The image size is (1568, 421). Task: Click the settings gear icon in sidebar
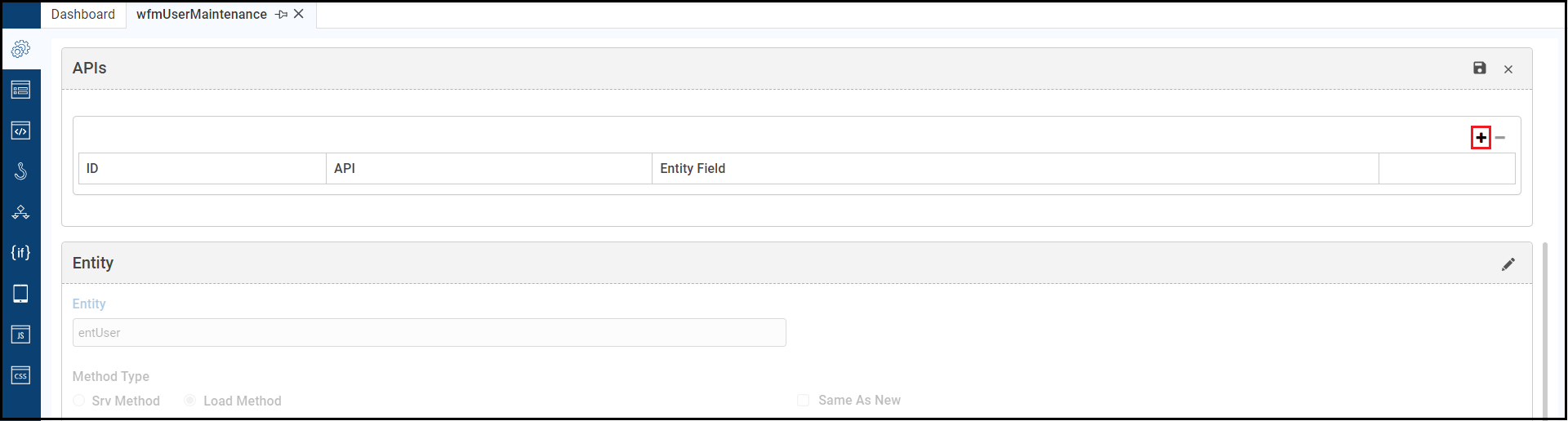[20, 50]
